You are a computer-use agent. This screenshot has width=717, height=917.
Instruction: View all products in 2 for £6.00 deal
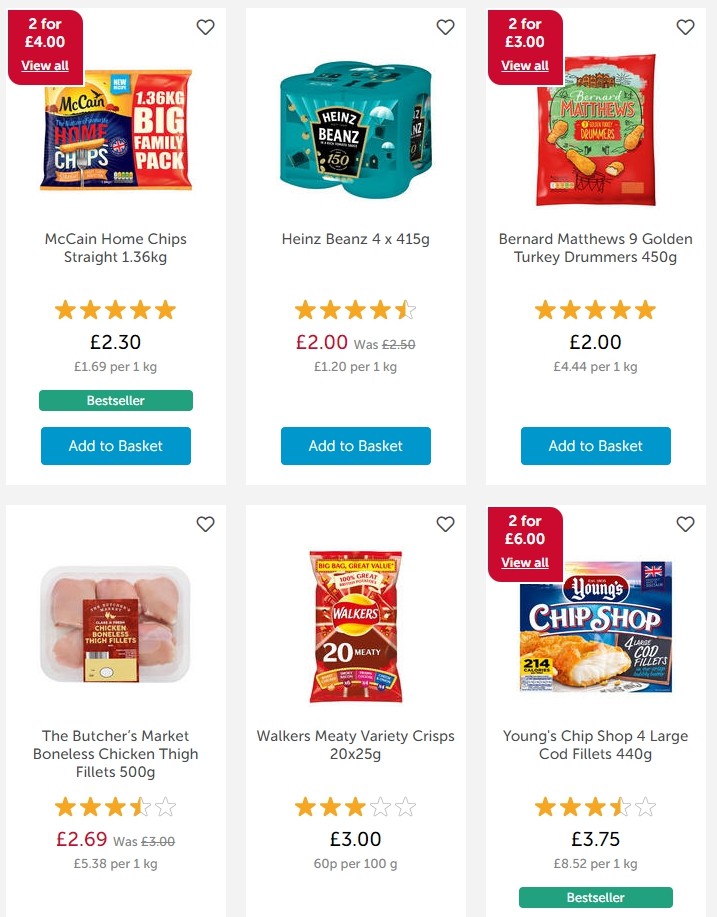[x=524, y=562]
